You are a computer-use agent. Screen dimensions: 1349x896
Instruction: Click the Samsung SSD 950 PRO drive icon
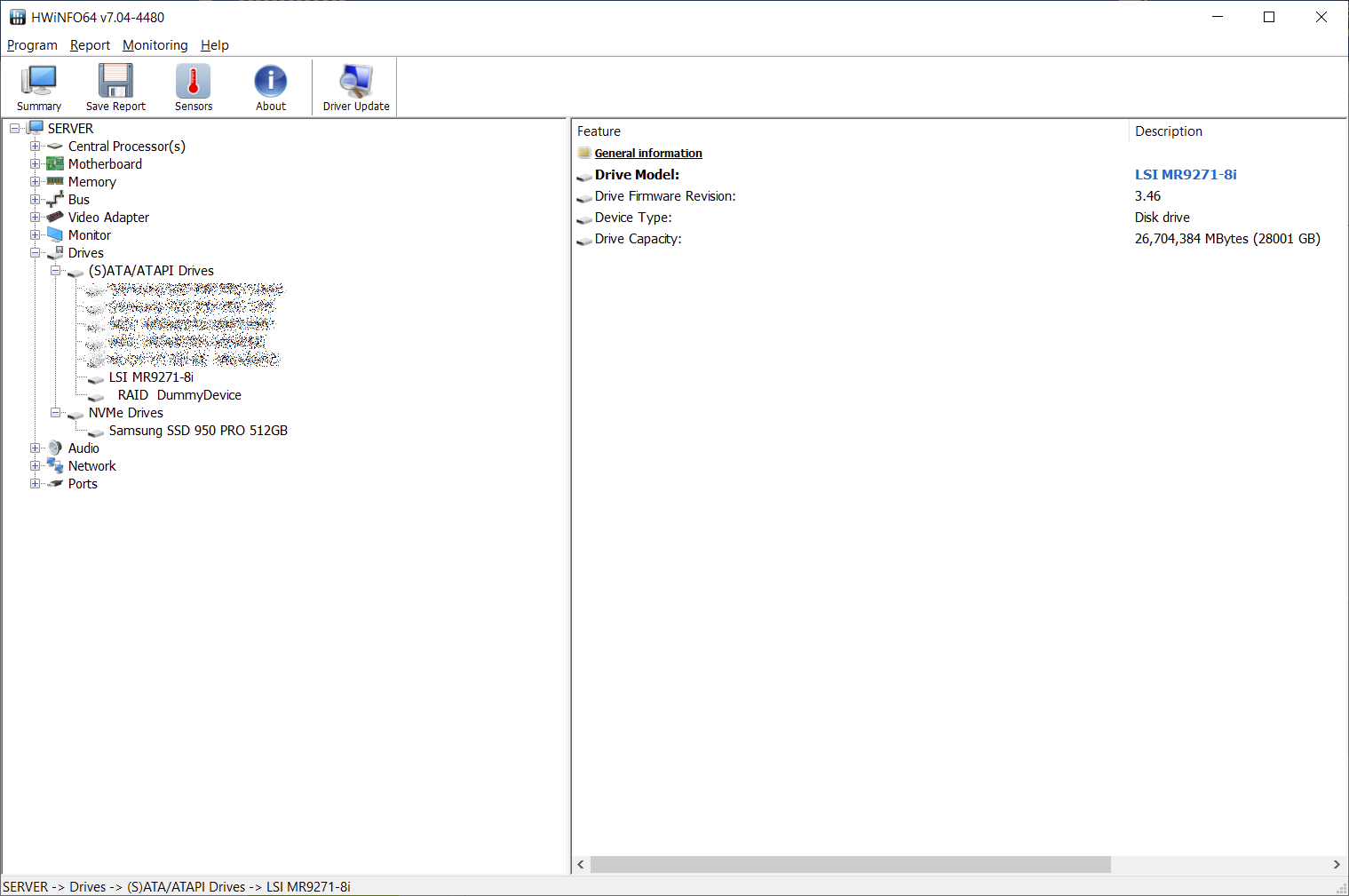coord(96,432)
